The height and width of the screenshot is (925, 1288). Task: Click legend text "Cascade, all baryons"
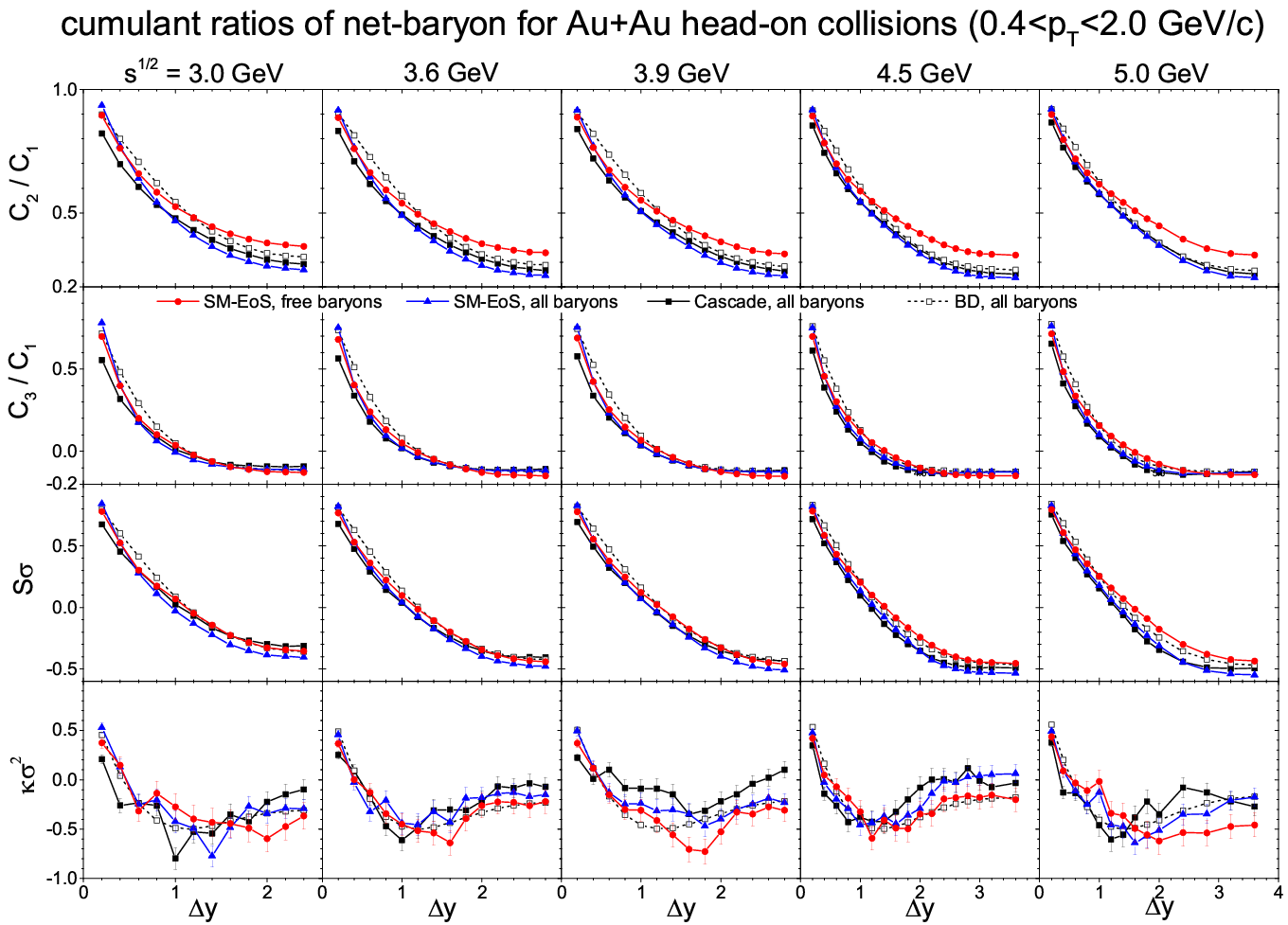coord(779,302)
